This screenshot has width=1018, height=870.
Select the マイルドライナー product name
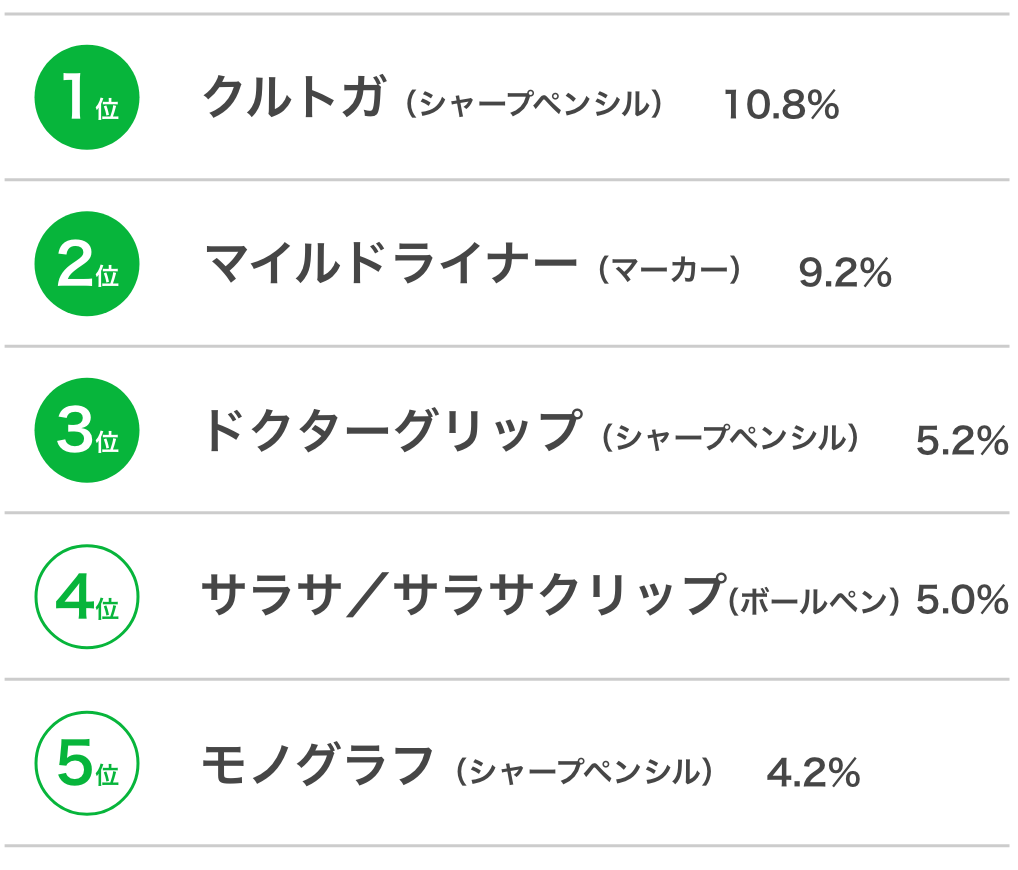[x=391, y=263]
